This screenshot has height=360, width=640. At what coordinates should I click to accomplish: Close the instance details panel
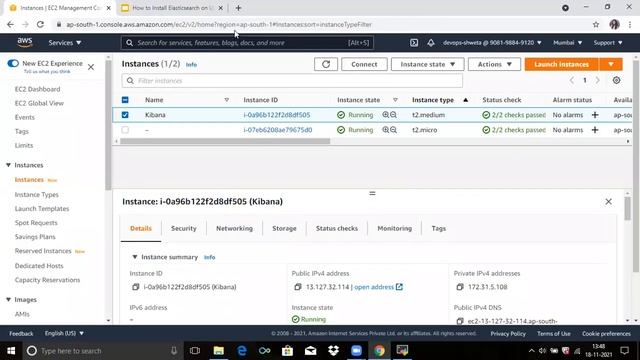coord(609,202)
